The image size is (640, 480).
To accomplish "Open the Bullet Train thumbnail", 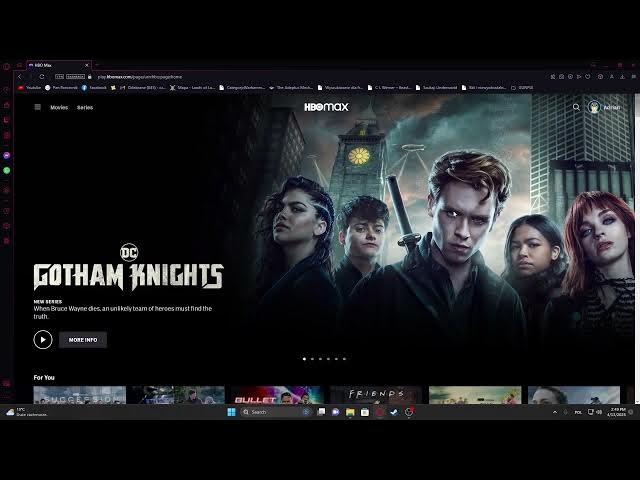I will (x=277, y=395).
